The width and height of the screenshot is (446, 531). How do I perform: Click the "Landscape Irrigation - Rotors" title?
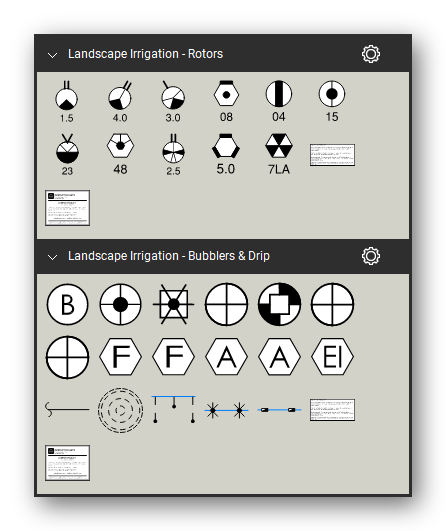[146, 54]
